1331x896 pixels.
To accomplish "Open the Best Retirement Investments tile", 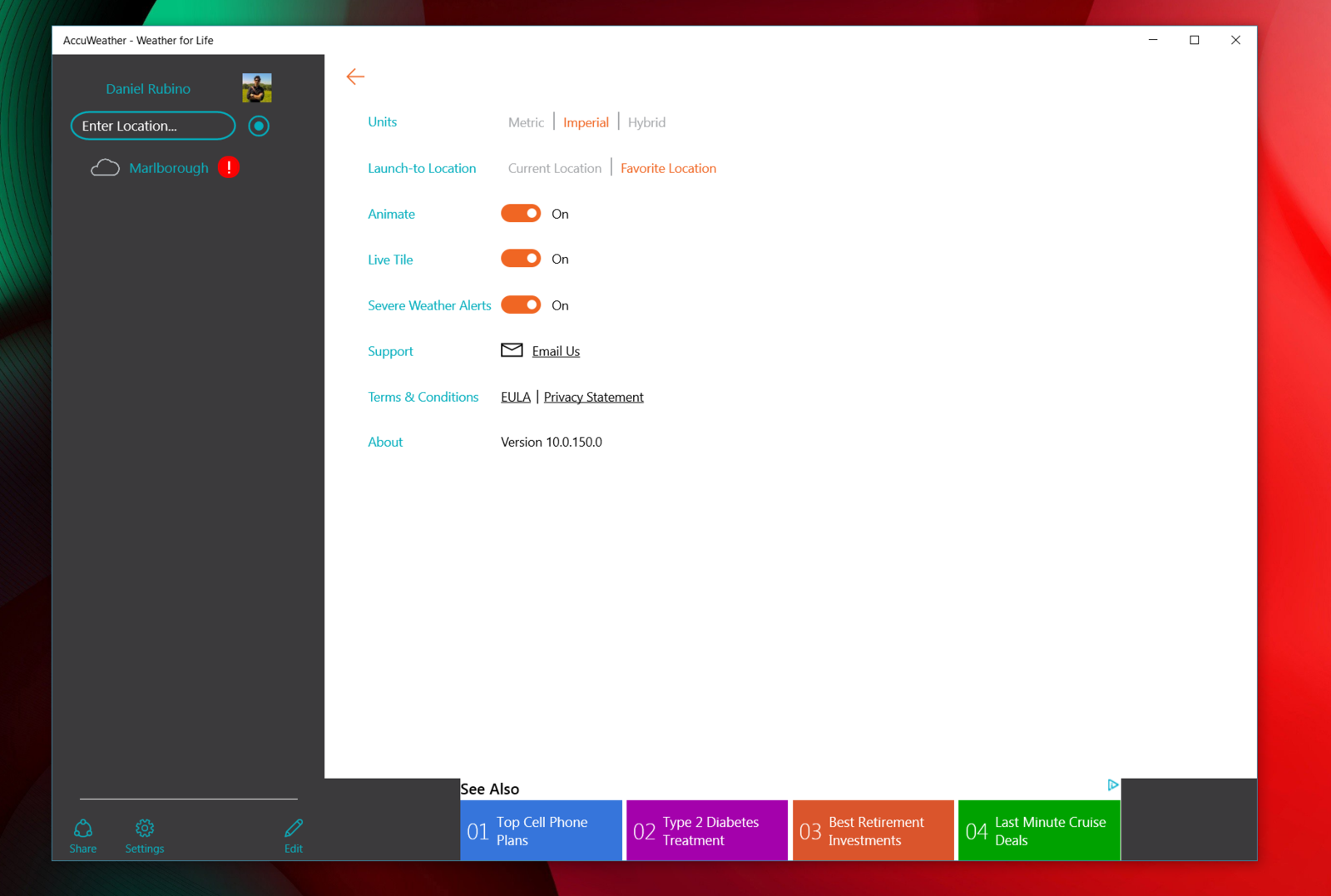I will pos(873,830).
